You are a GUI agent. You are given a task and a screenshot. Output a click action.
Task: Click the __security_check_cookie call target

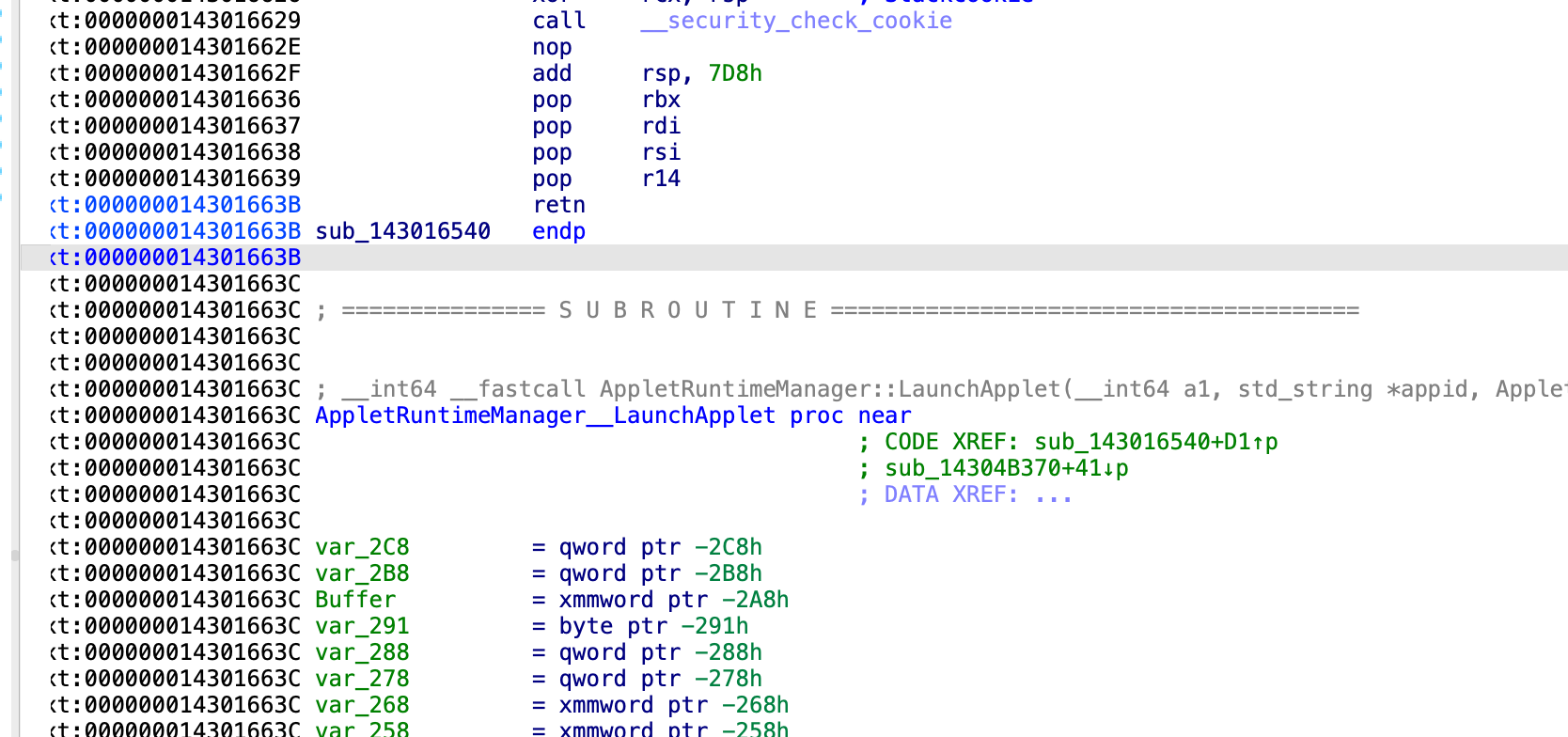(796, 21)
